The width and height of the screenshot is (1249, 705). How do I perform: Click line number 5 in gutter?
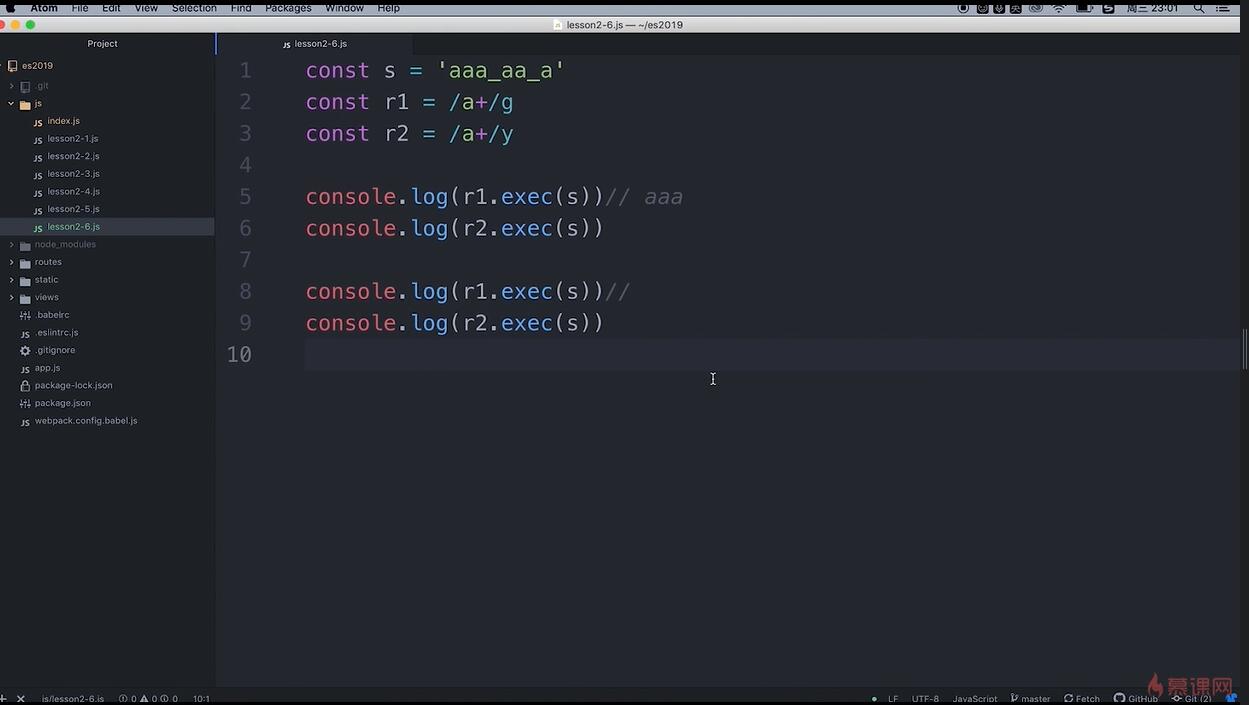[x=245, y=196]
